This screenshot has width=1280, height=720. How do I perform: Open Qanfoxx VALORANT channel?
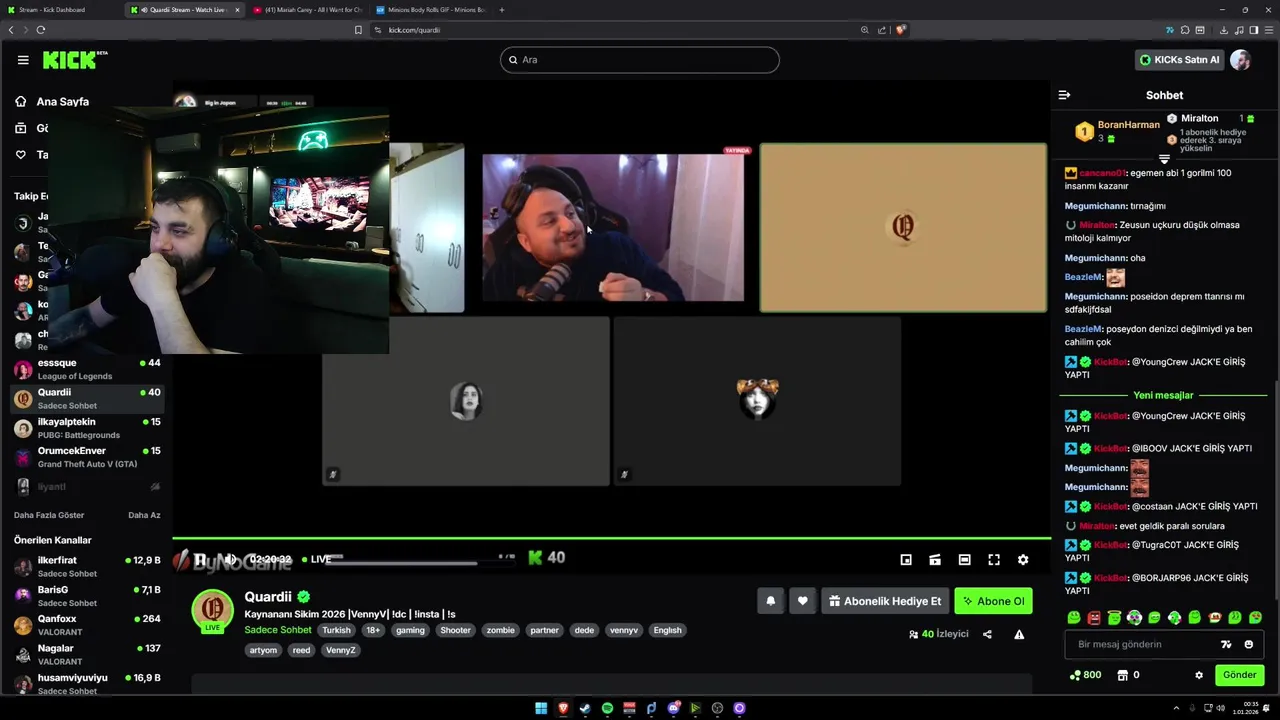[87, 625]
